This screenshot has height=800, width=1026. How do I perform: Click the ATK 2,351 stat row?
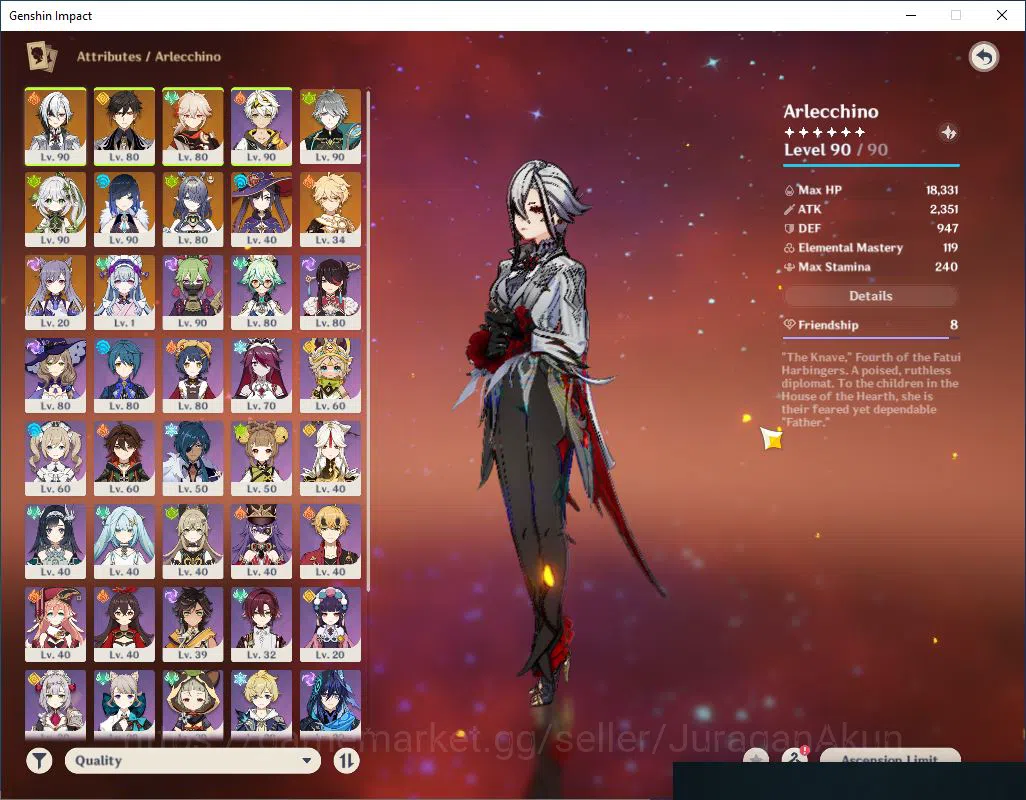871,209
